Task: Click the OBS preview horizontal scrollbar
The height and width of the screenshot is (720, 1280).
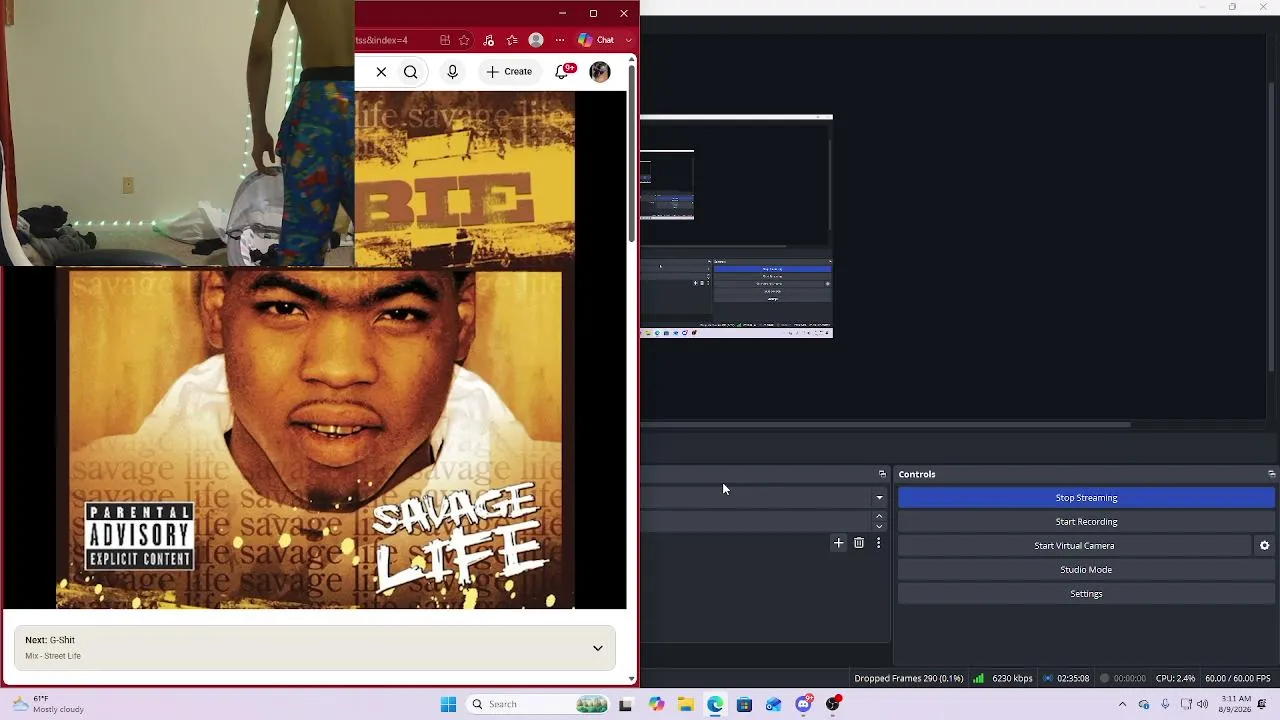Action: pos(885,425)
